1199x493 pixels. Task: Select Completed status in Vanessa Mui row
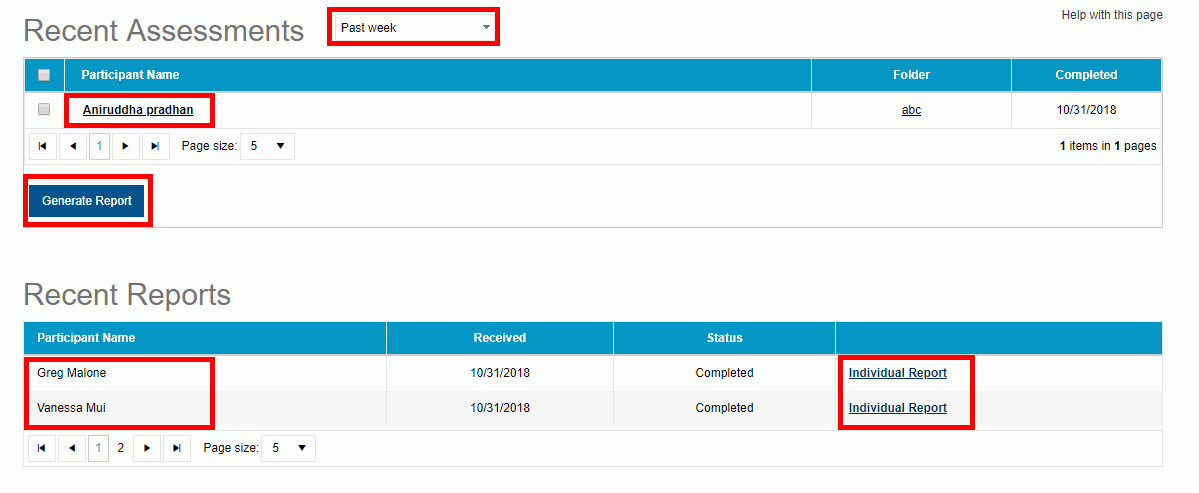(724, 408)
